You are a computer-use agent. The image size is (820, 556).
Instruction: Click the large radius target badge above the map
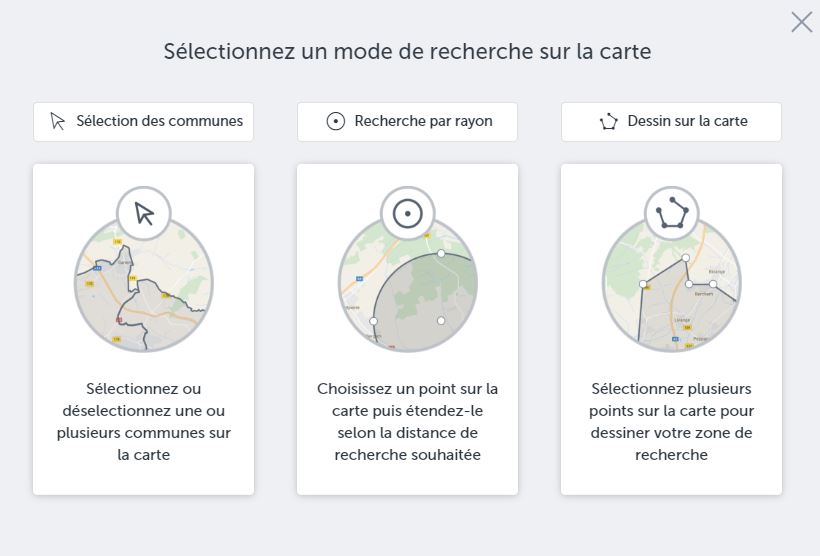coord(408,213)
